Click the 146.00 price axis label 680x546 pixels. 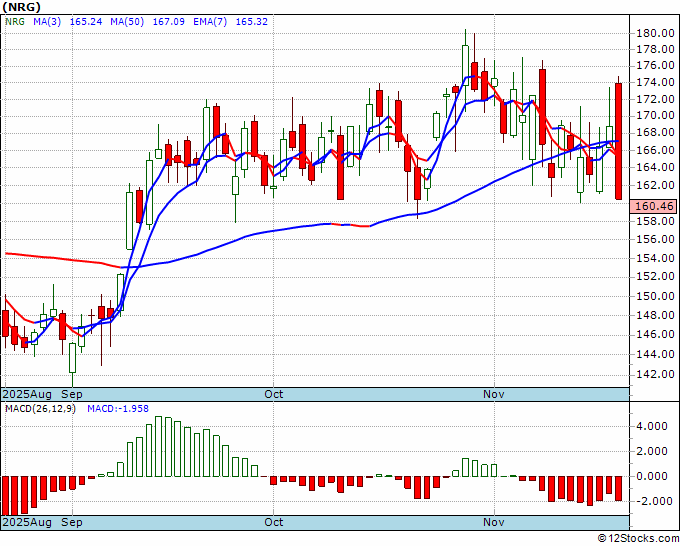point(655,334)
